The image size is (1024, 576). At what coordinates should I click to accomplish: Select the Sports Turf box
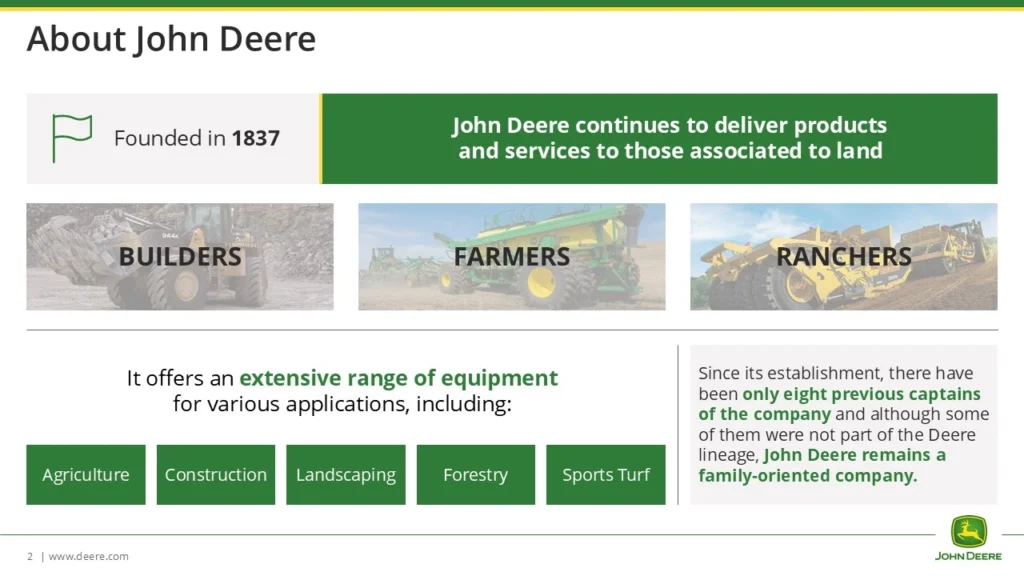(x=606, y=475)
